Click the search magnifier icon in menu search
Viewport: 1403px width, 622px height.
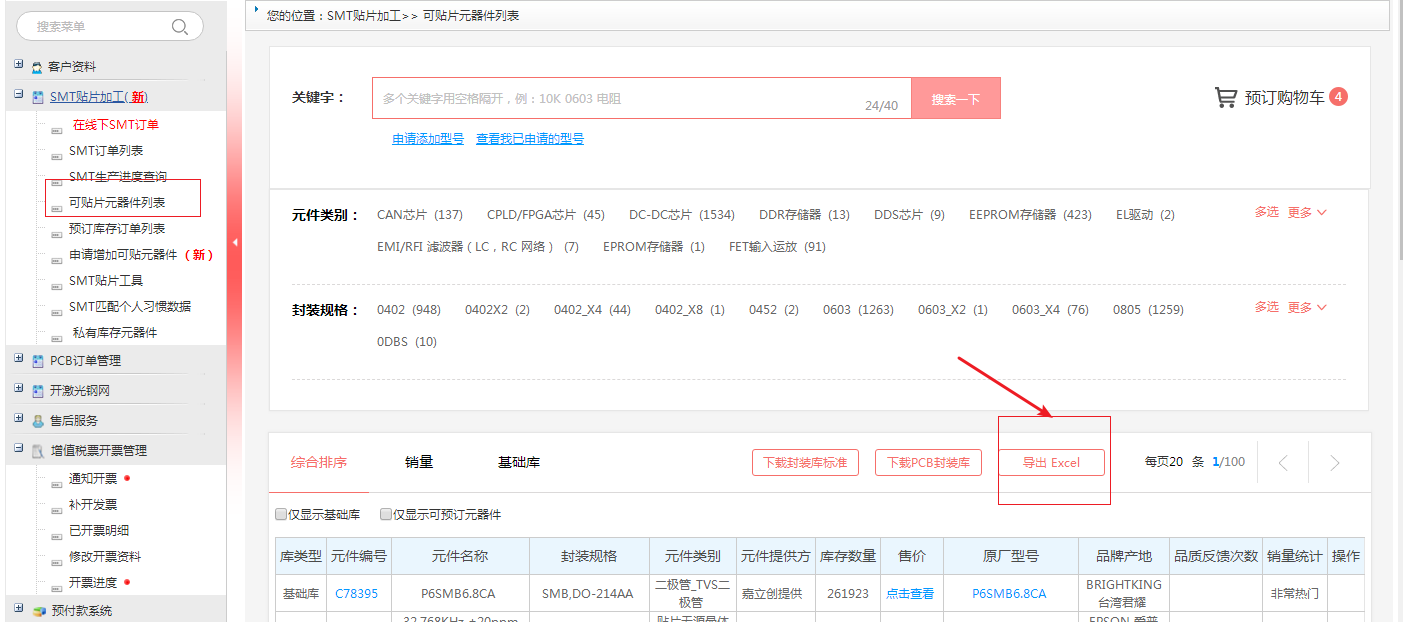[180, 27]
